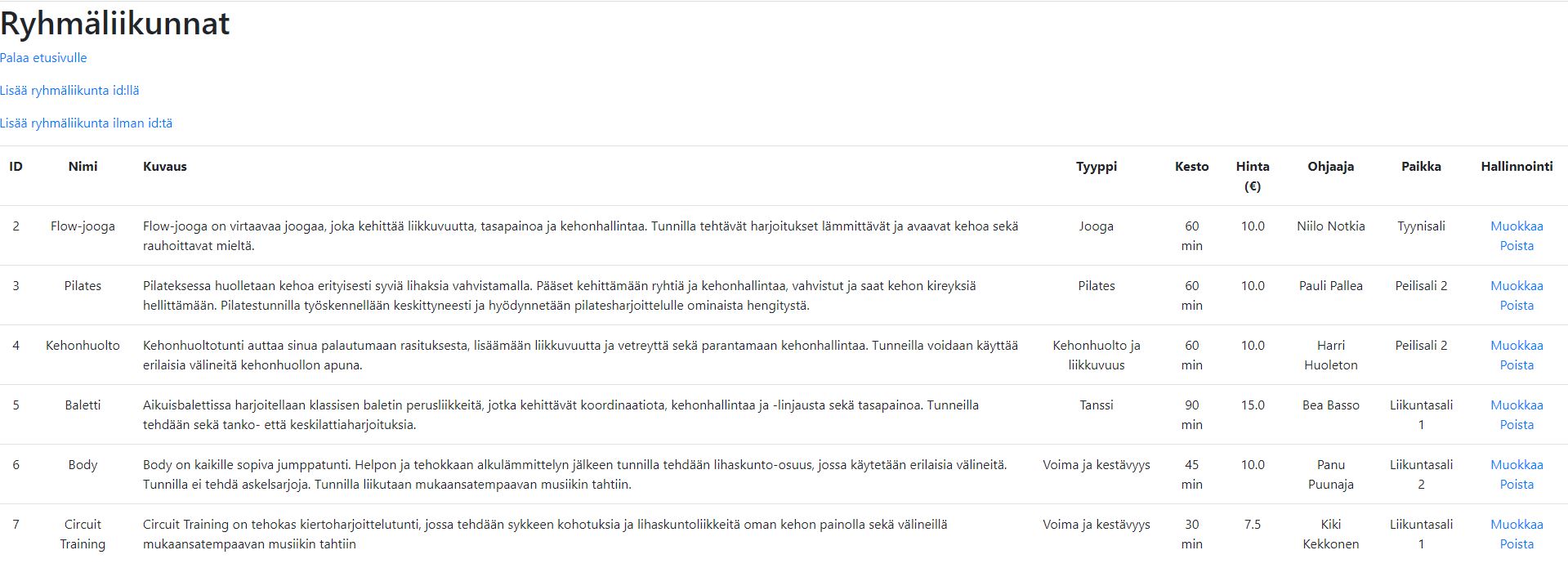Click Poista on the Baletti row
The height and width of the screenshot is (568, 1568).
1517,424
